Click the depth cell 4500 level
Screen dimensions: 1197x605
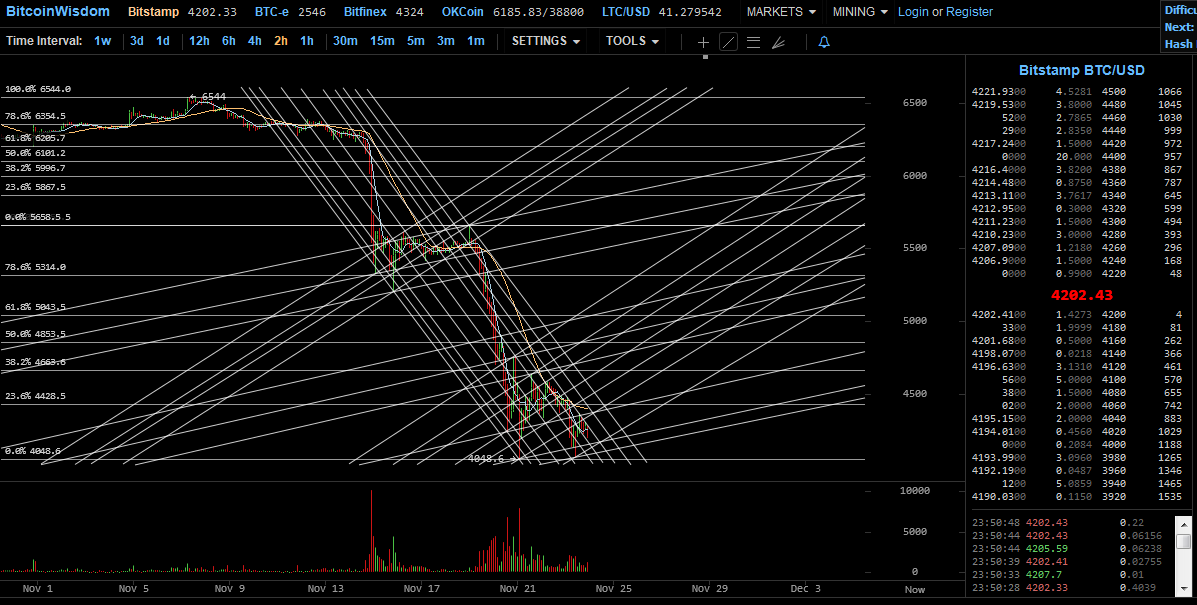[x=1114, y=92]
